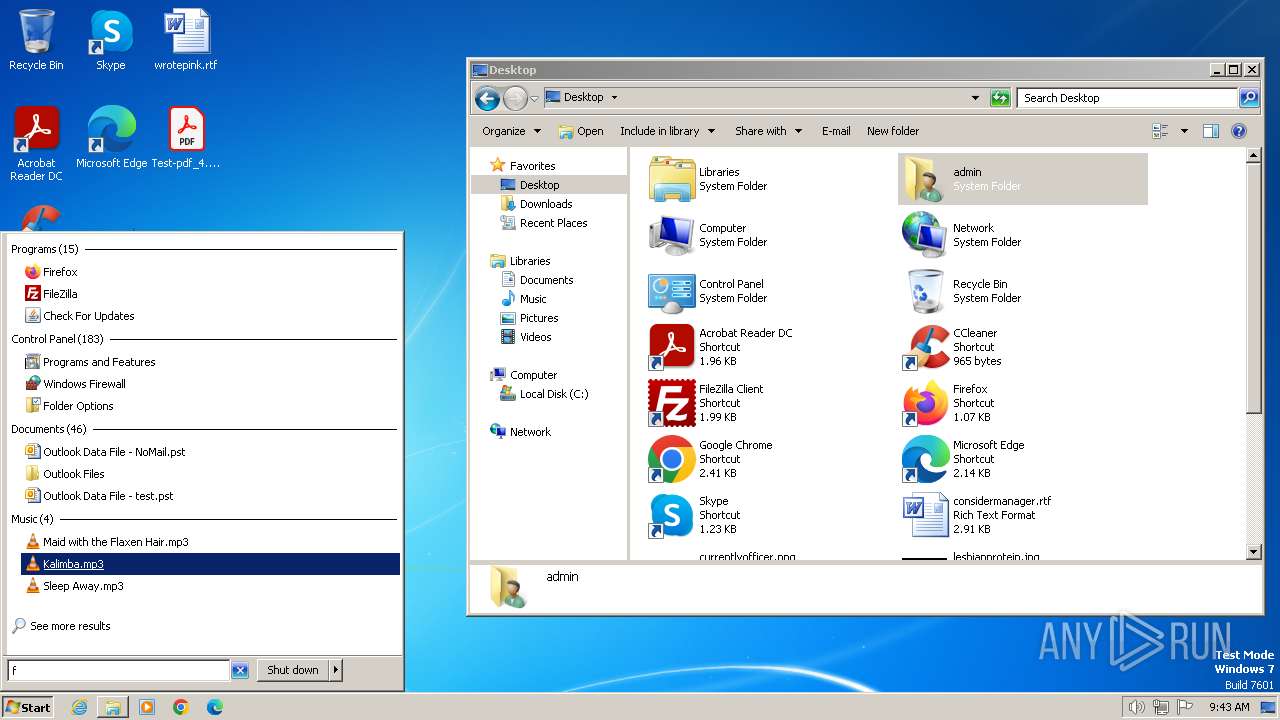Clear the Start menu search box

[240, 671]
